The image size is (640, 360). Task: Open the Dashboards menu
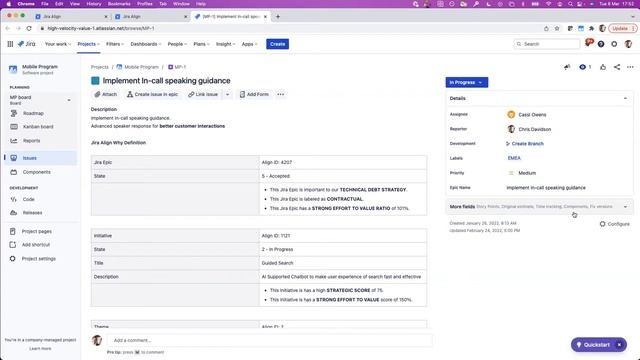coord(146,44)
